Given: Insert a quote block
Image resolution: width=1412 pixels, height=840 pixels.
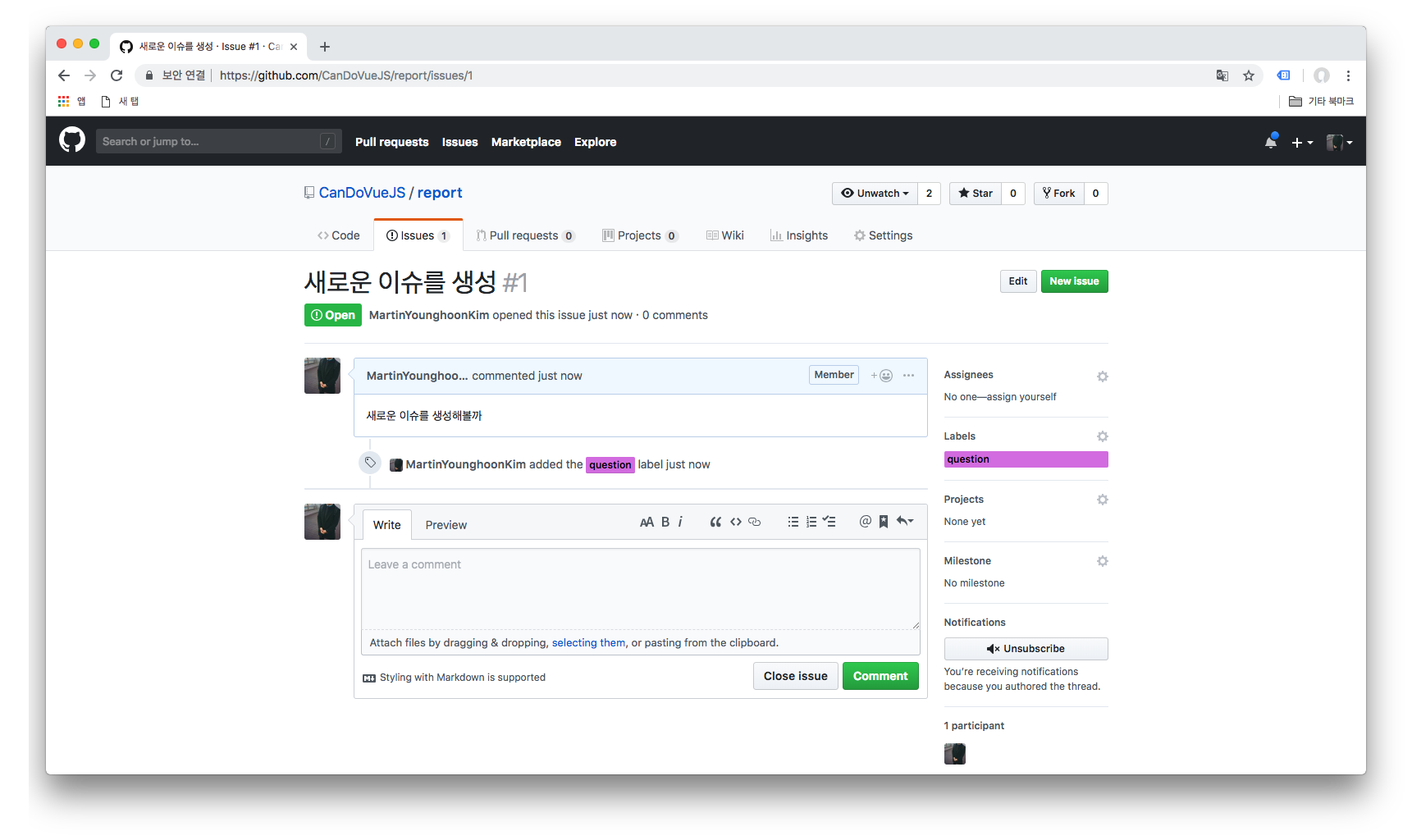Looking at the screenshot, I should click(x=715, y=522).
